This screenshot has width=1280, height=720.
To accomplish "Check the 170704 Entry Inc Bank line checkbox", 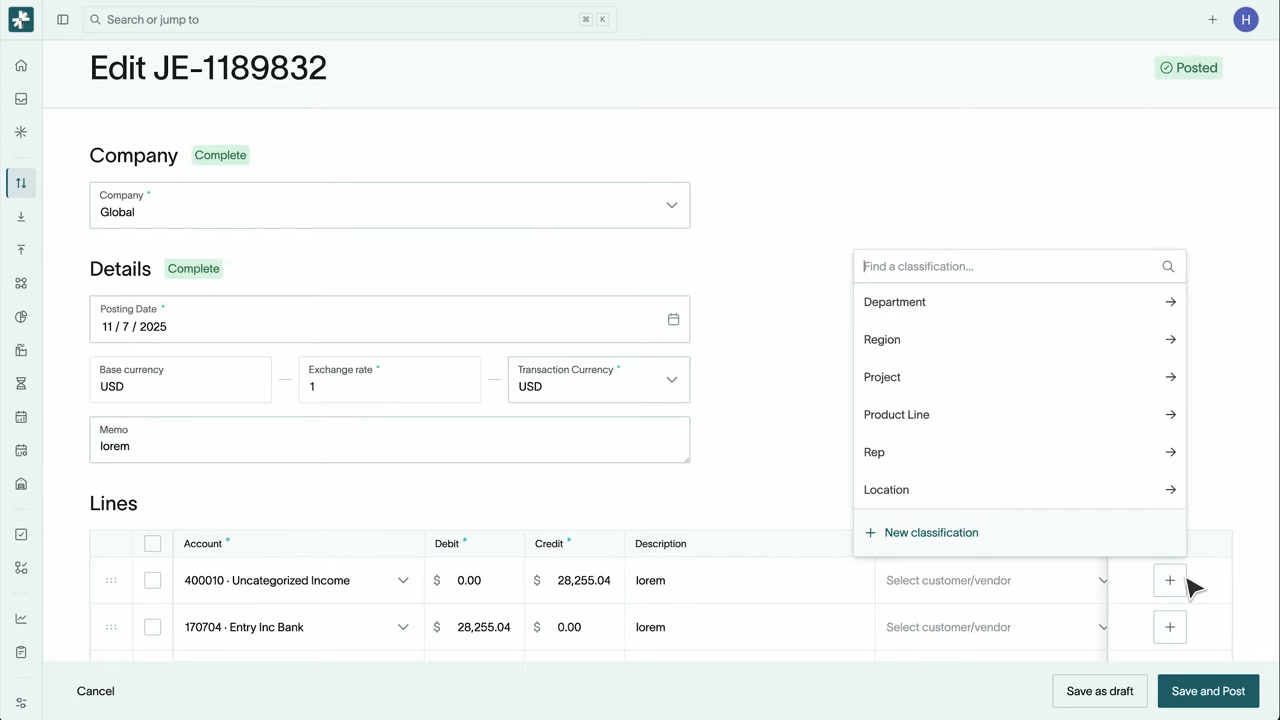I will (x=152, y=627).
